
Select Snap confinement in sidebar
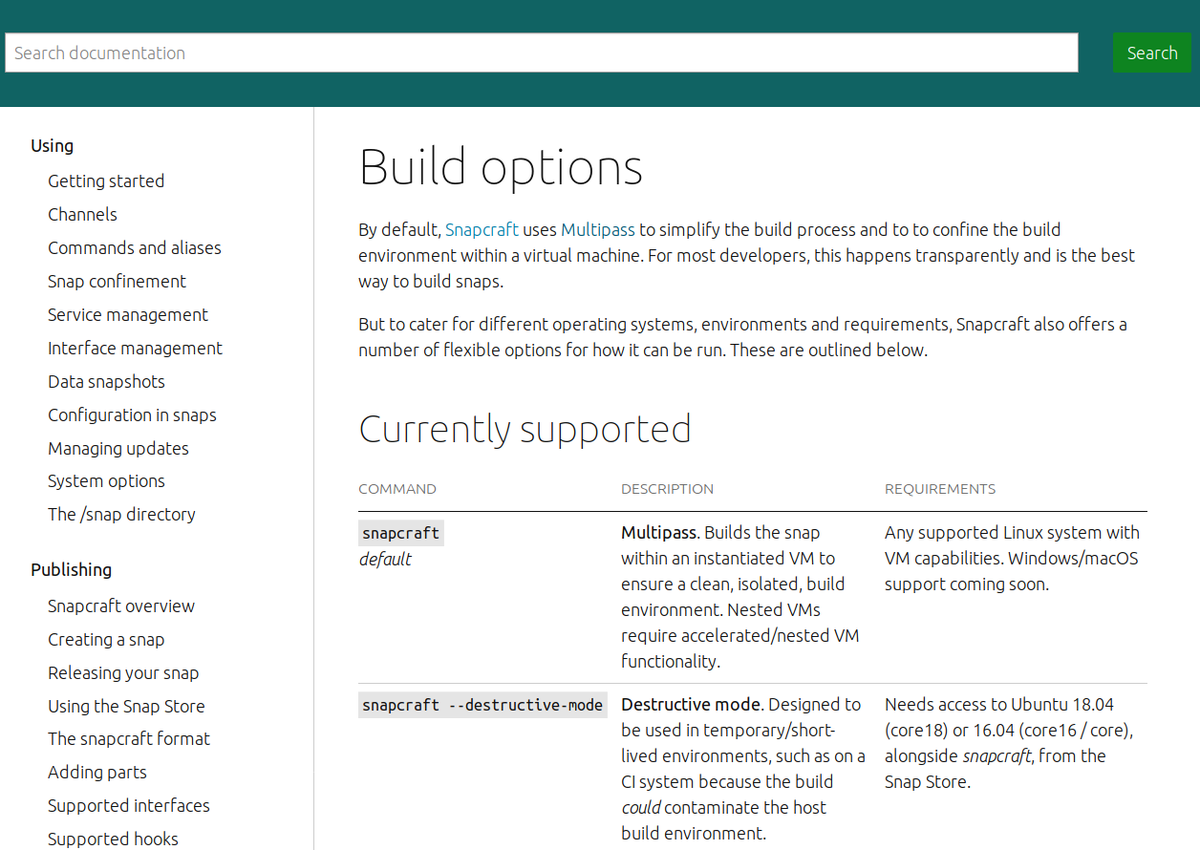[117, 281]
